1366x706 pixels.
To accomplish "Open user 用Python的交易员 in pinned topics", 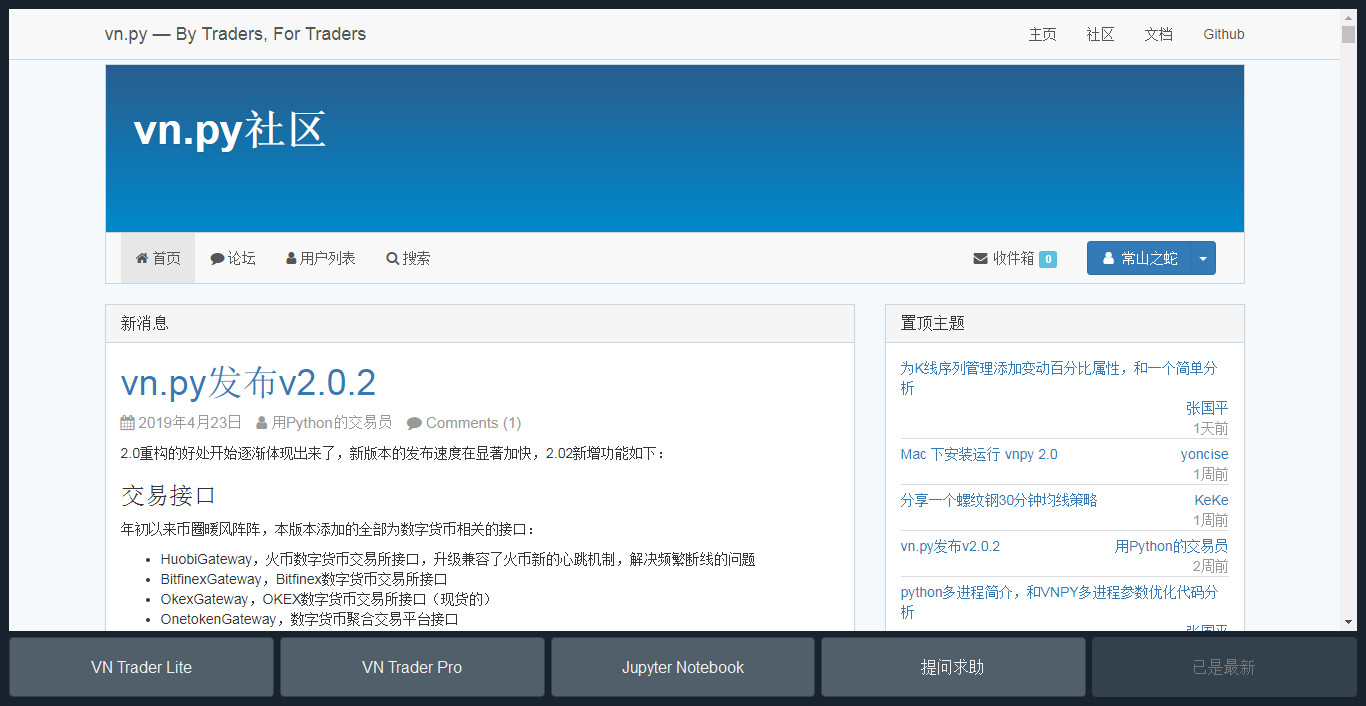I will pos(1171,546).
